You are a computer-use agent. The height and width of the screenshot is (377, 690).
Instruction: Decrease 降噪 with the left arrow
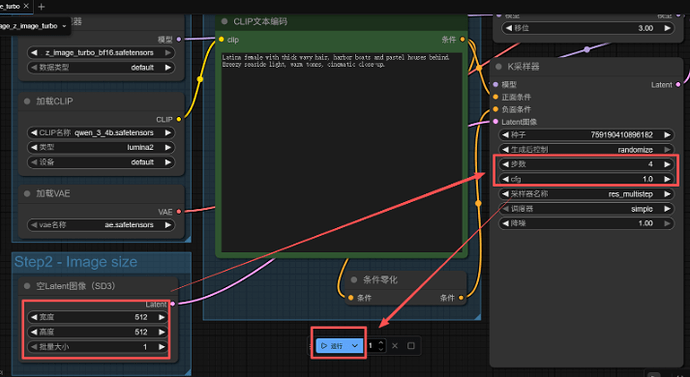(505, 223)
